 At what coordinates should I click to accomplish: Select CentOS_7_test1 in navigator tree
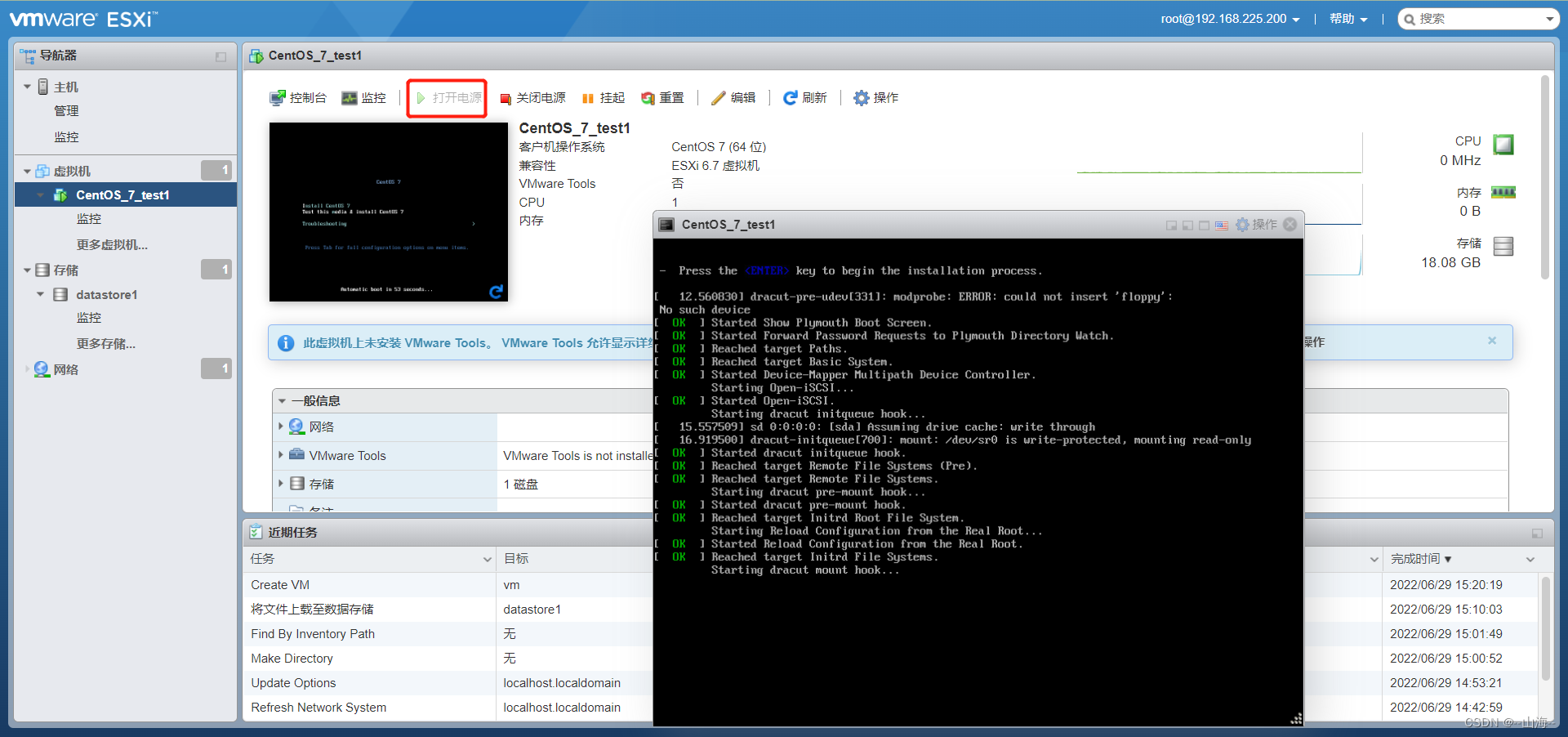pyautogui.click(x=122, y=194)
